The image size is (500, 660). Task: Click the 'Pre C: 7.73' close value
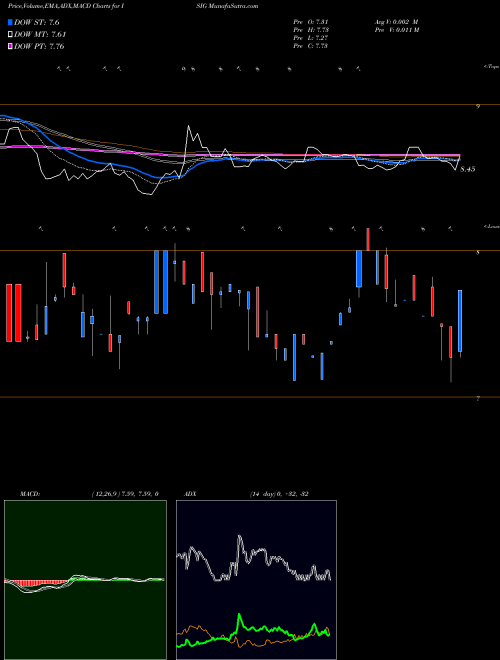[x=311, y=46]
